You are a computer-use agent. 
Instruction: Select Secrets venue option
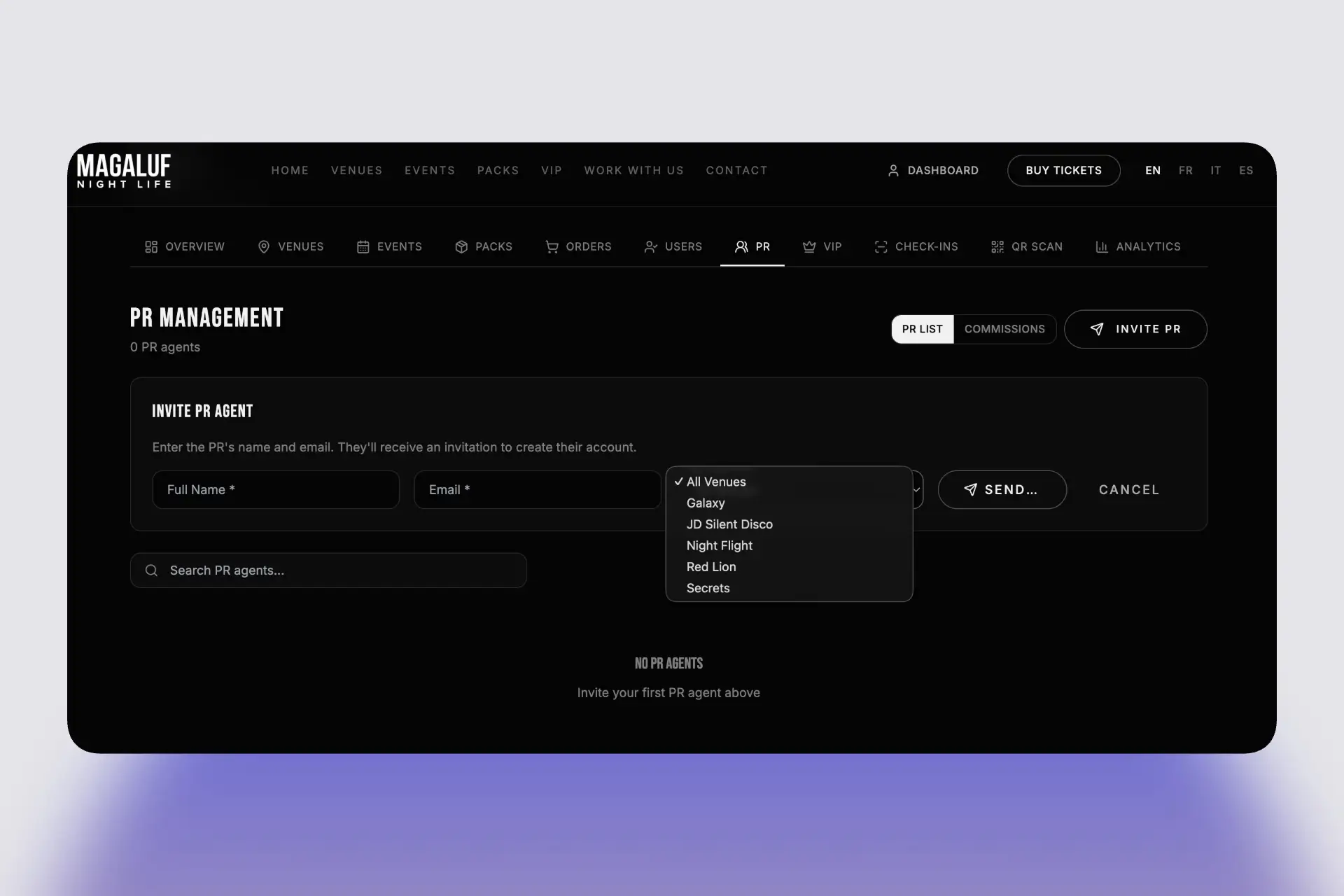[789, 588]
